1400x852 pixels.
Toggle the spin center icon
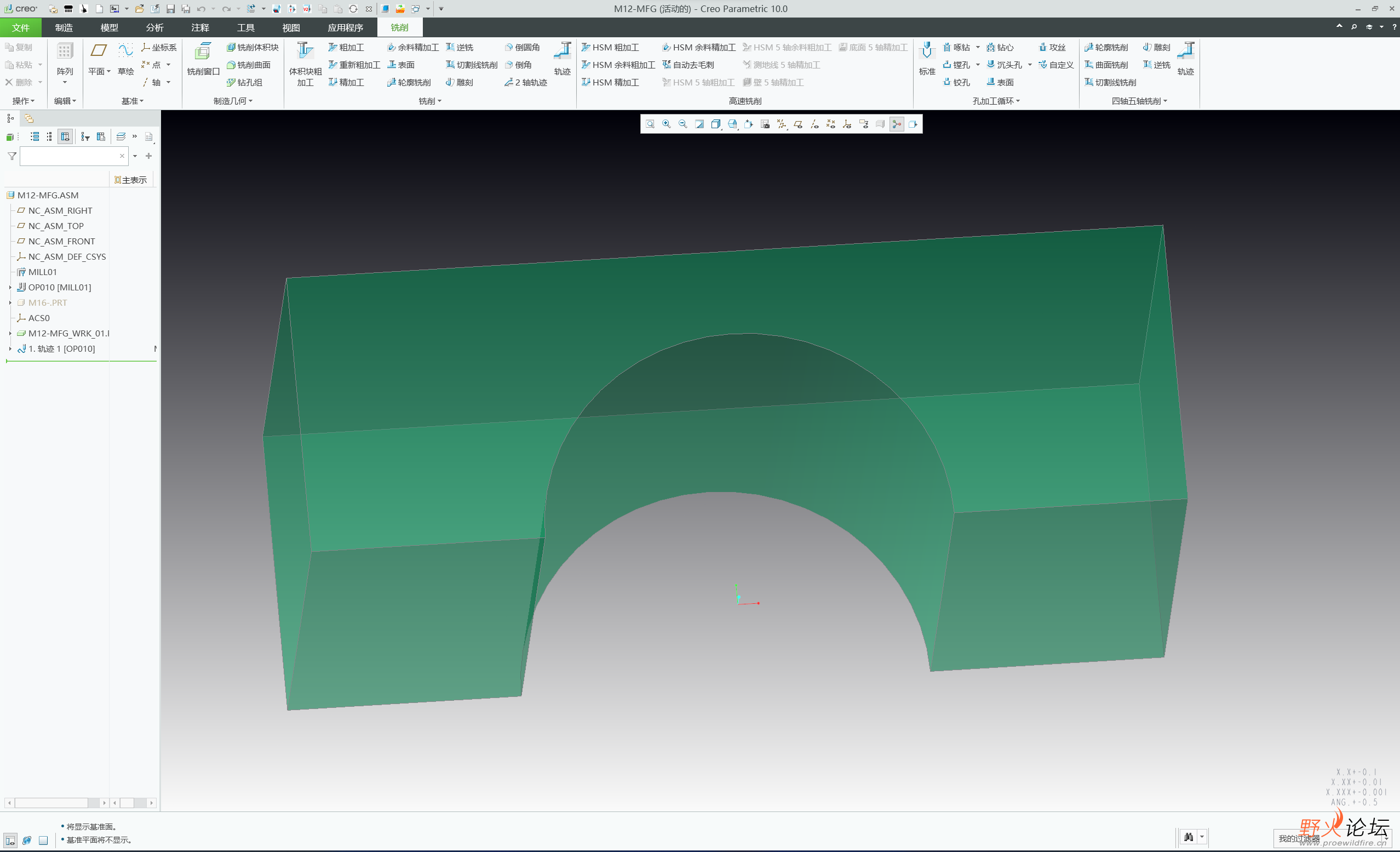pyautogui.click(x=897, y=124)
